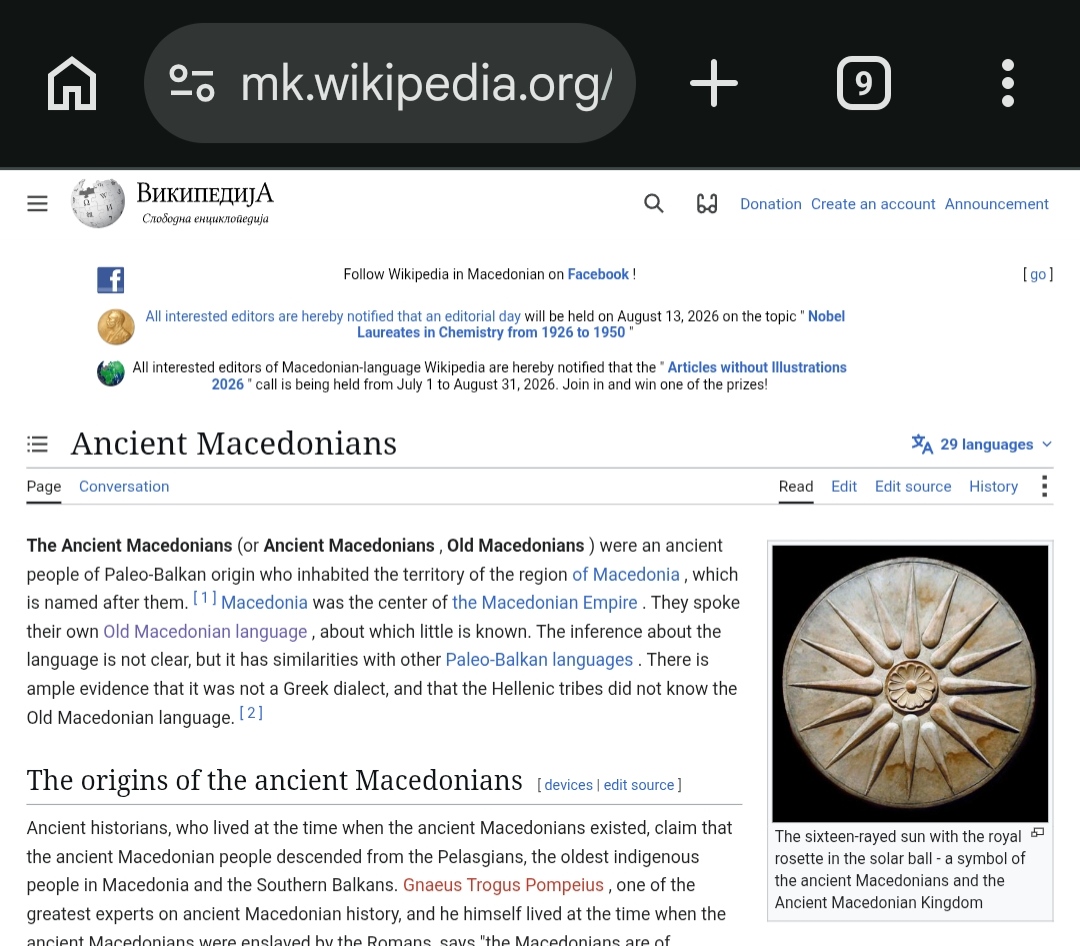Open the appearance glasses icon
The width and height of the screenshot is (1080, 946).
[x=707, y=203]
